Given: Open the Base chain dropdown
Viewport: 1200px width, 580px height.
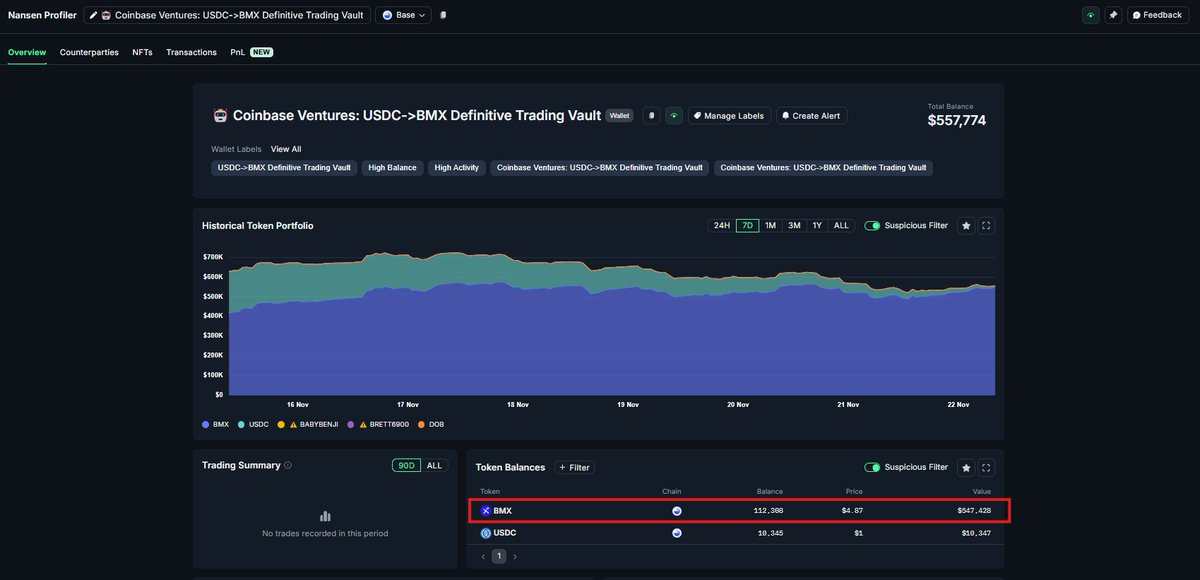Looking at the screenshot, I should click(x=403, y=15).
